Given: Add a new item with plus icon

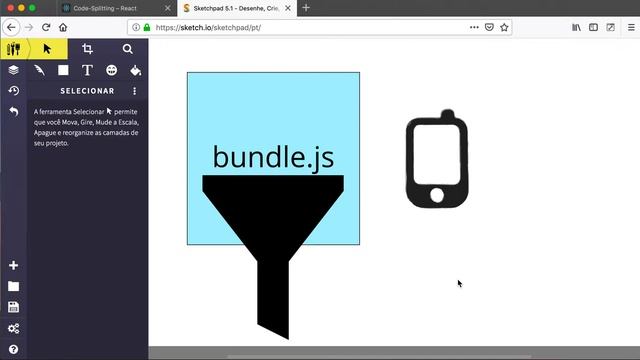Looking at the screenshot, I should click(x=13, y=265).
